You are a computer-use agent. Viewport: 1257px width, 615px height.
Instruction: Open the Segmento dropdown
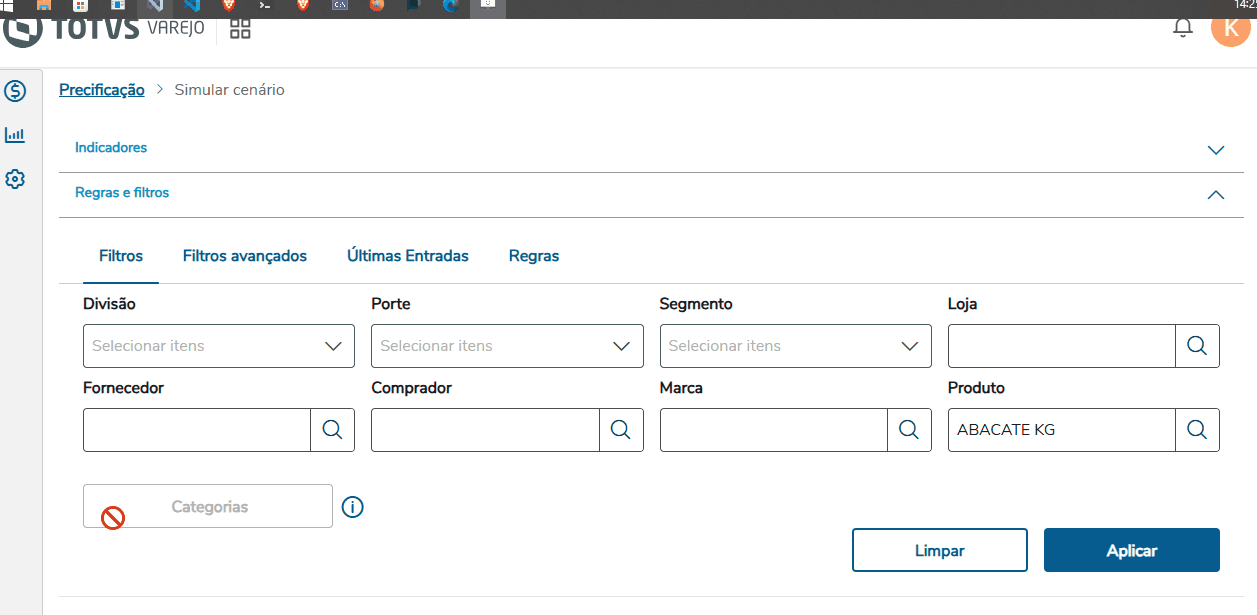tap(795, 346)
